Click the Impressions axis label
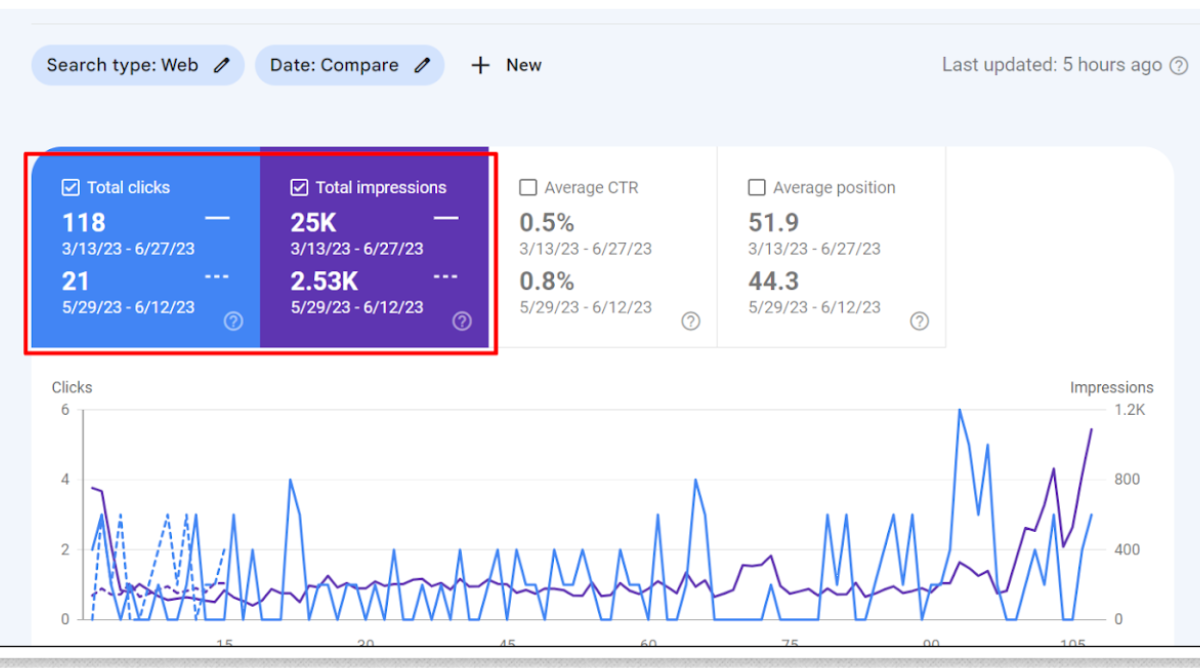Screen dimensions: 1200x668 click(1111, 387)
